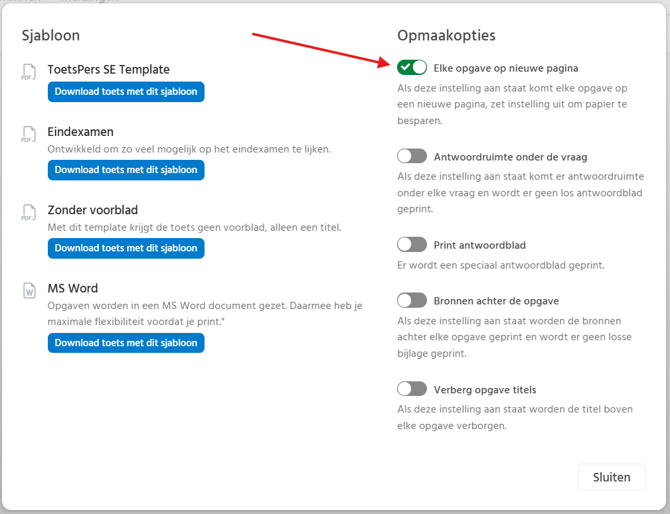This screenshot has height=514, width=670.
Task: Click the Print antwoordblad label text
Action: [480, 245]
